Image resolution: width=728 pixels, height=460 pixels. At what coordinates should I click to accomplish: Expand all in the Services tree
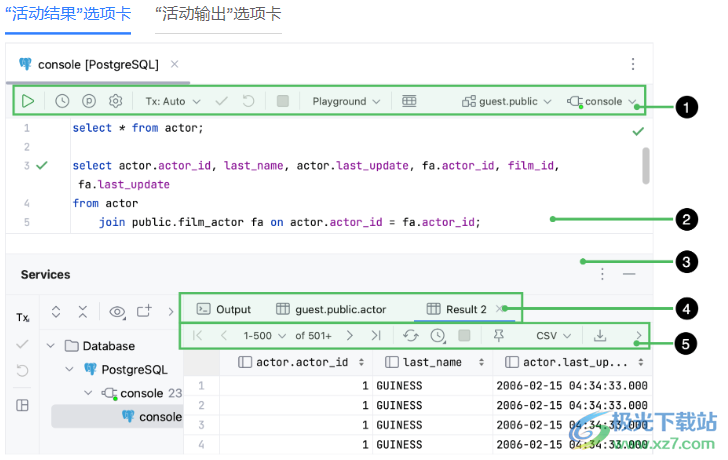pyautogui.click(x=56, y=311)
